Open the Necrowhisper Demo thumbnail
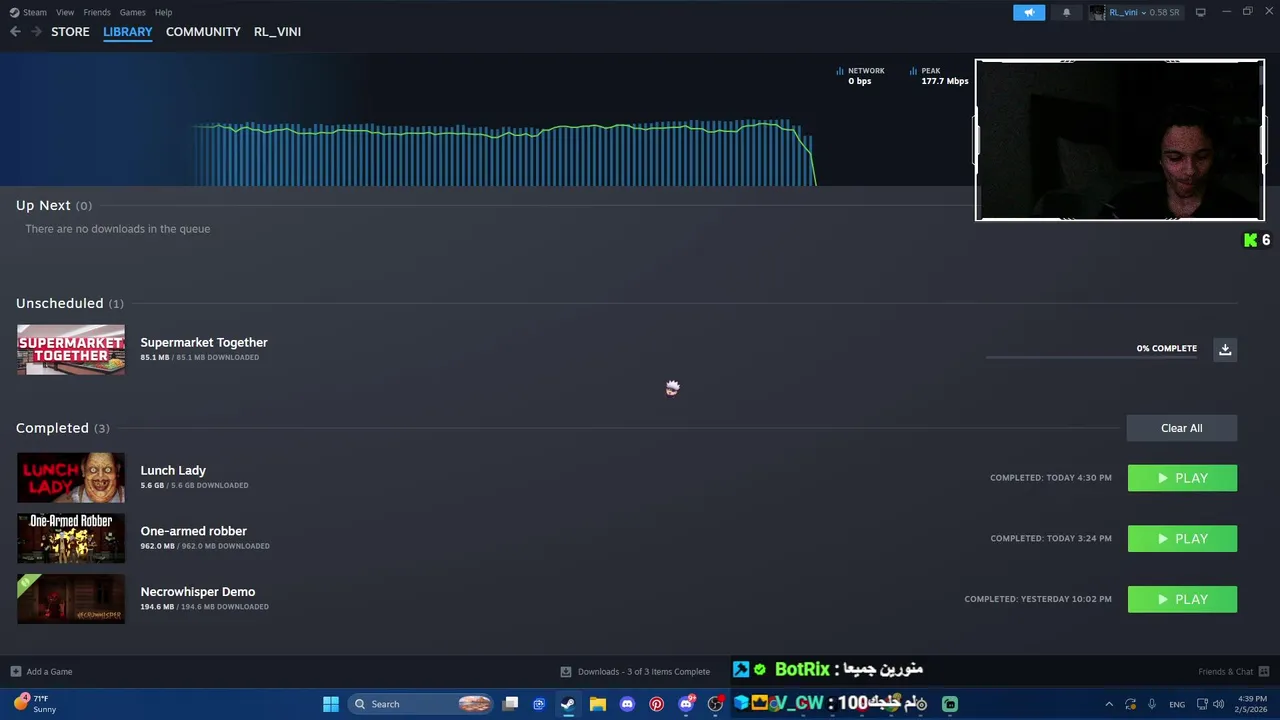The image size is (1280, 720). click(x=71, y=599)
